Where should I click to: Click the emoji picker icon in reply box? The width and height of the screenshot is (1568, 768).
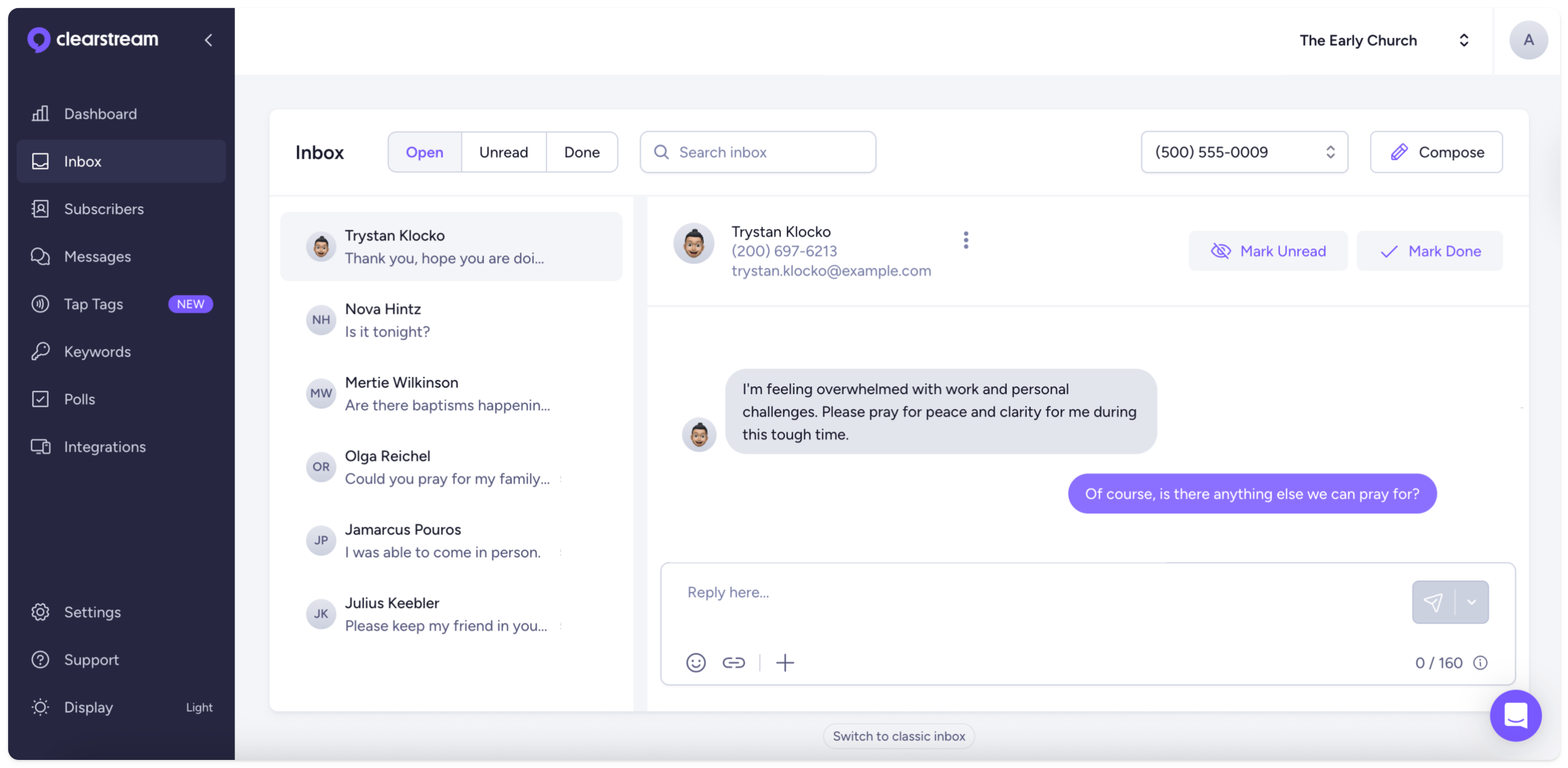696,662
